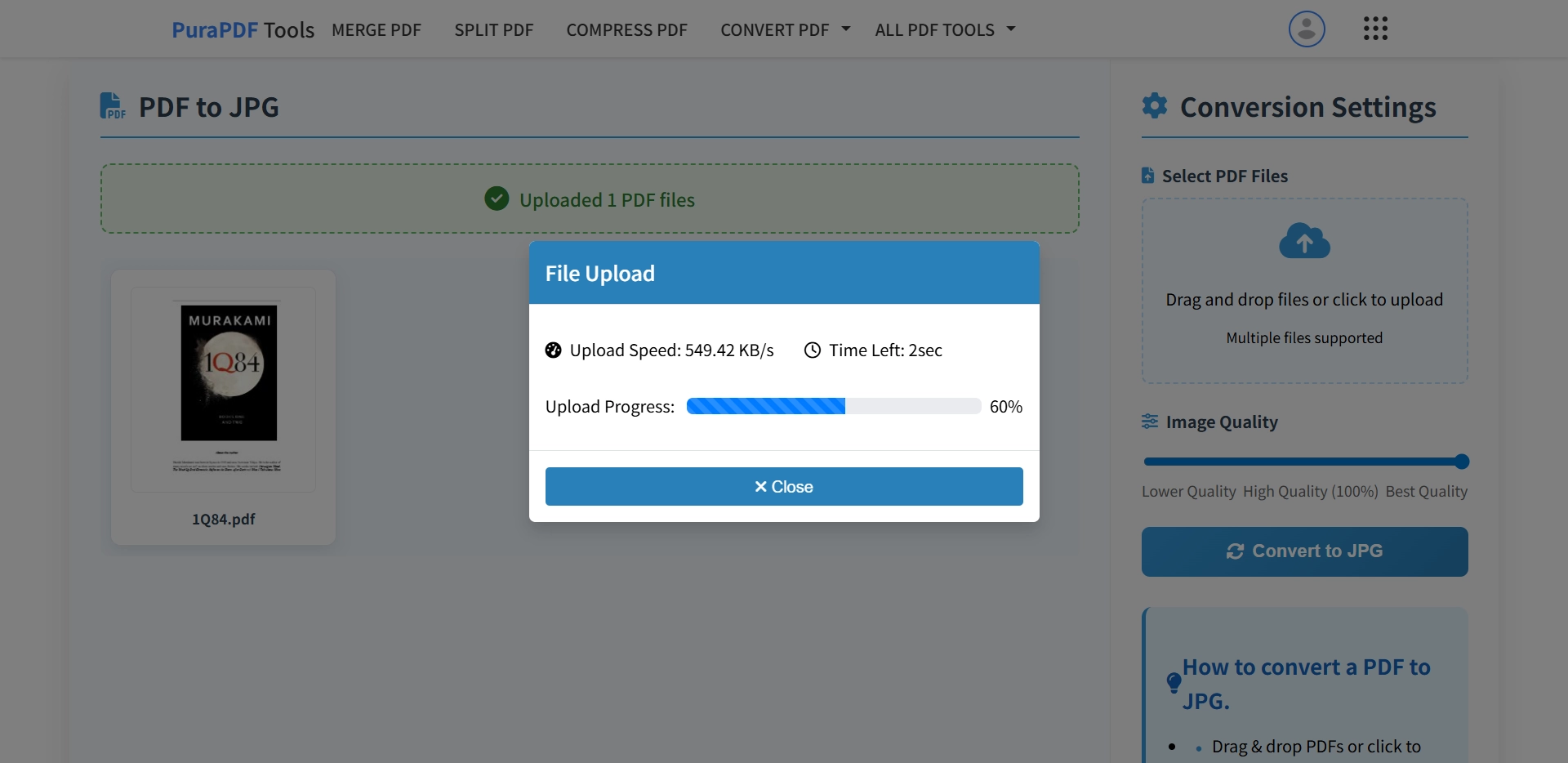Select the 1Q84.pdf thumbnail
Image resolution: width=1568 pixels, height=763 pixels.
click(223, 390)
